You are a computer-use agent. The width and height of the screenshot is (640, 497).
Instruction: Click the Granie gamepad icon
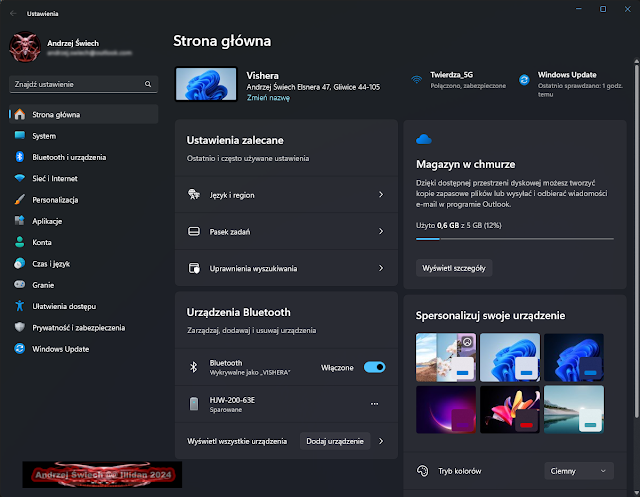pyautogui.click(x=20, y=284)
